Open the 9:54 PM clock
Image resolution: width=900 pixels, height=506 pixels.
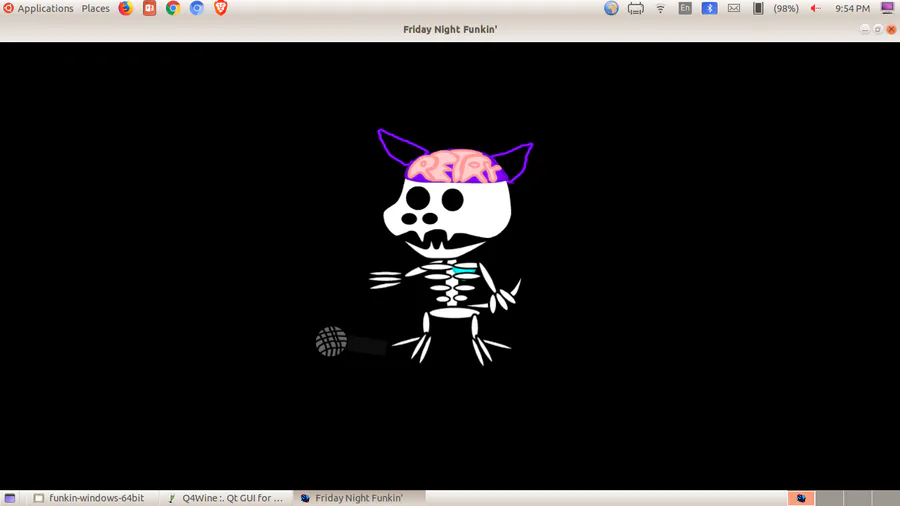(x=852, y=9)
